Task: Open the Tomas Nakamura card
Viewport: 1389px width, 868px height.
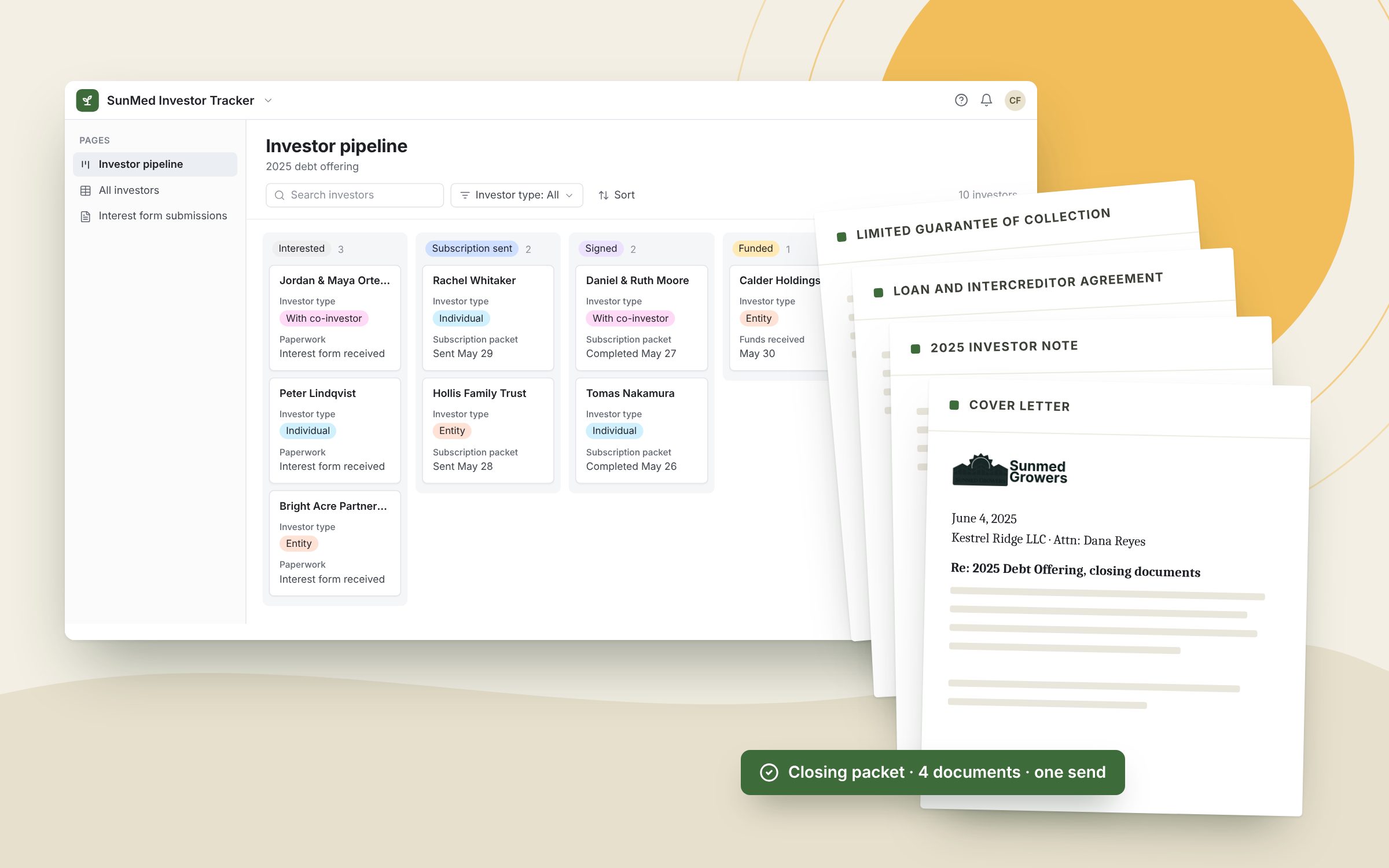Action: 641,431
